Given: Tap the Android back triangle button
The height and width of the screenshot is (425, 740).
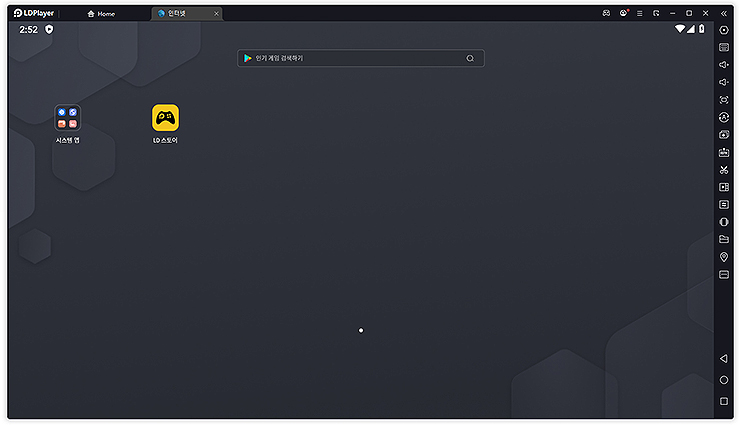Looking at the screenshot, I should pos(723,358).
